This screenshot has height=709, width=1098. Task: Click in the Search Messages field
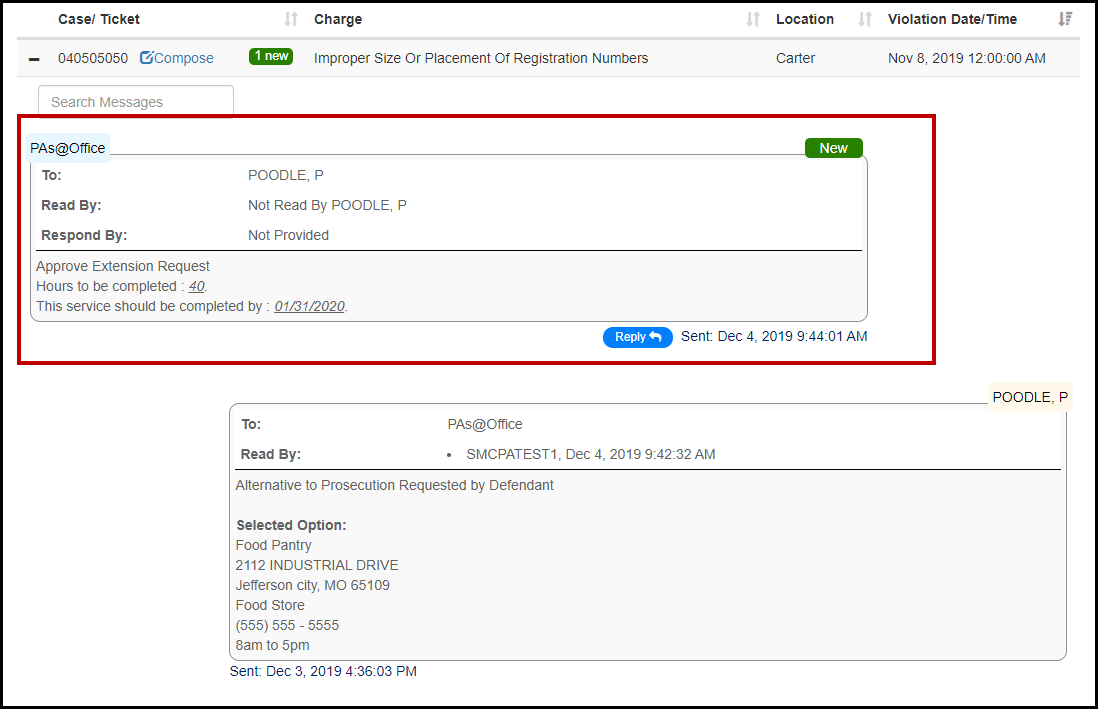coord(135,102)
